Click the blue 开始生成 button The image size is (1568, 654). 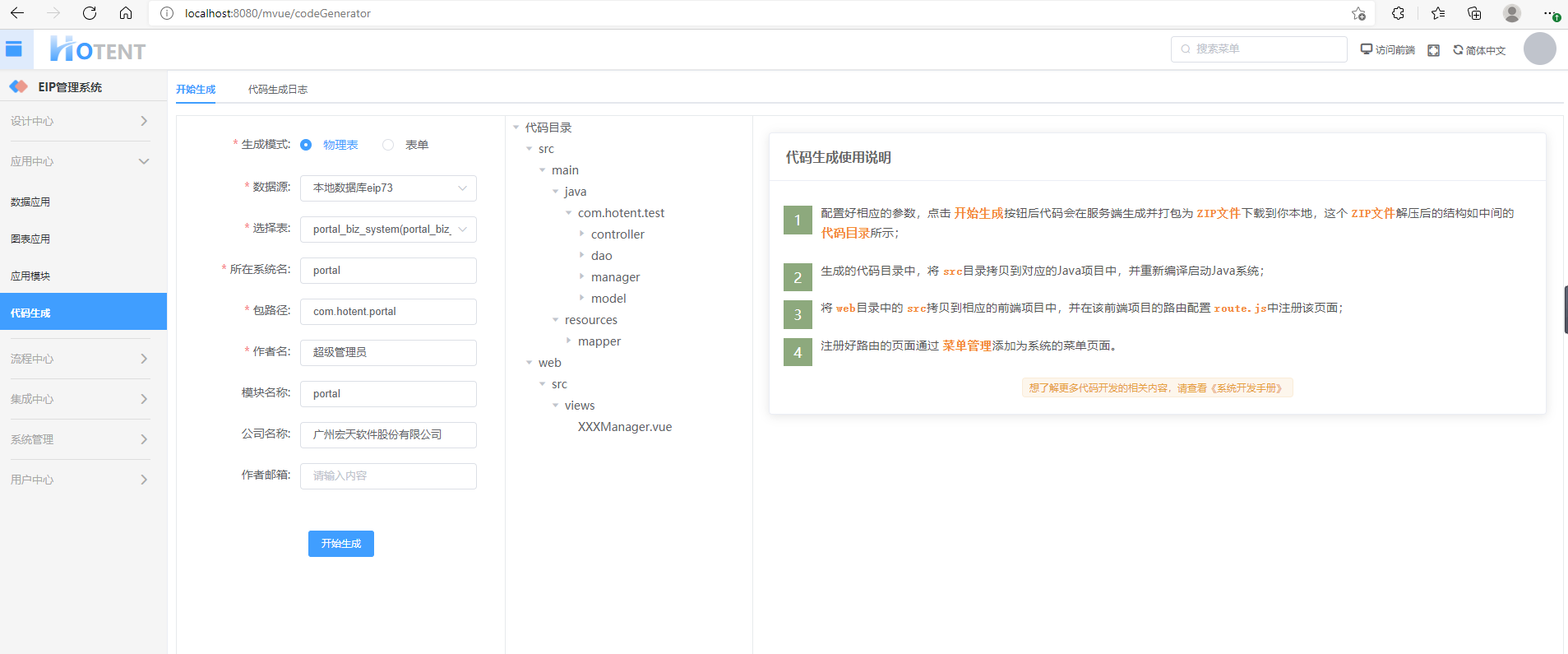340,544
